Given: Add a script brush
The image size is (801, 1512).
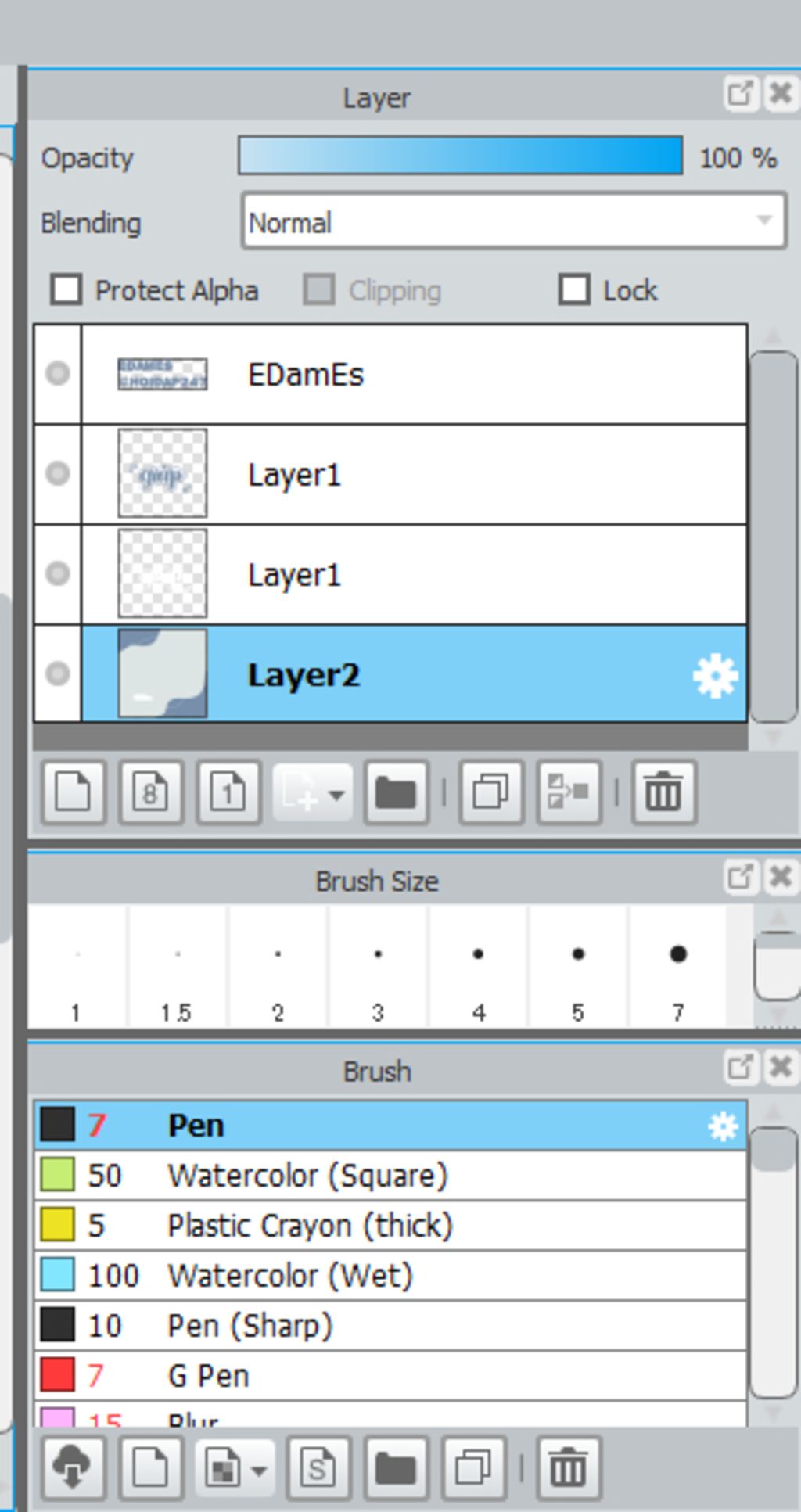Looking at the screenshot, I should coord(318,1467).
